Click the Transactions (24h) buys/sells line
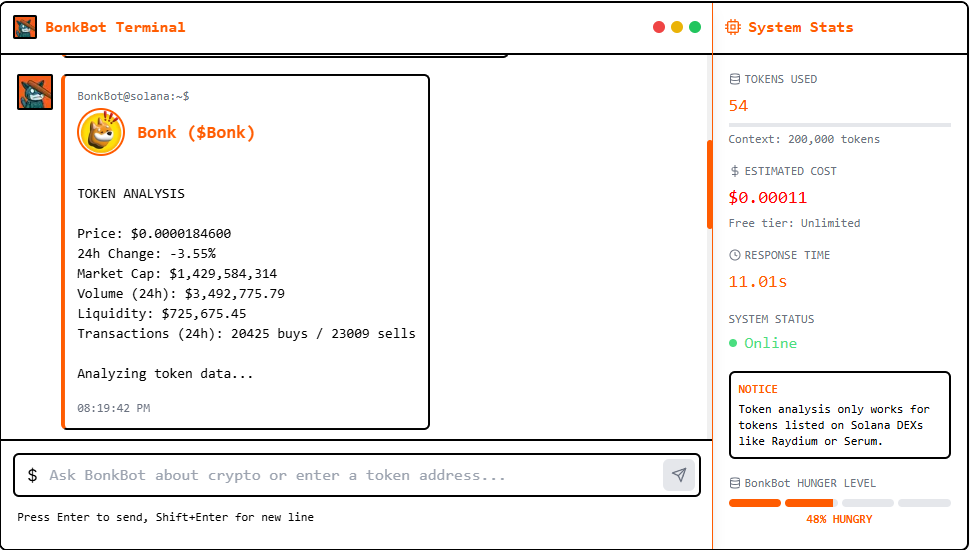970x550 pixels. 246,333
